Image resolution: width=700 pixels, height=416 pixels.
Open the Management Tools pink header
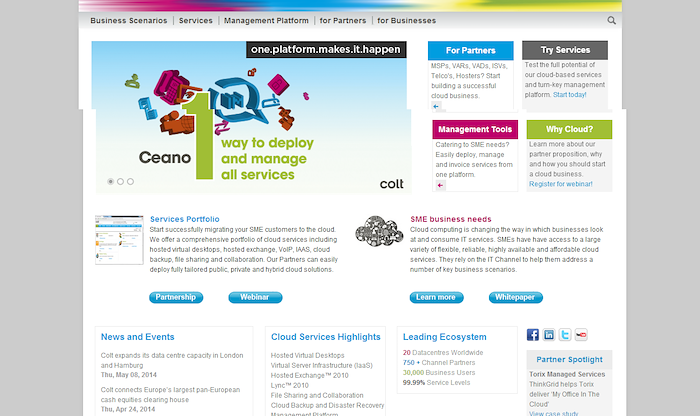click(475, 129)
